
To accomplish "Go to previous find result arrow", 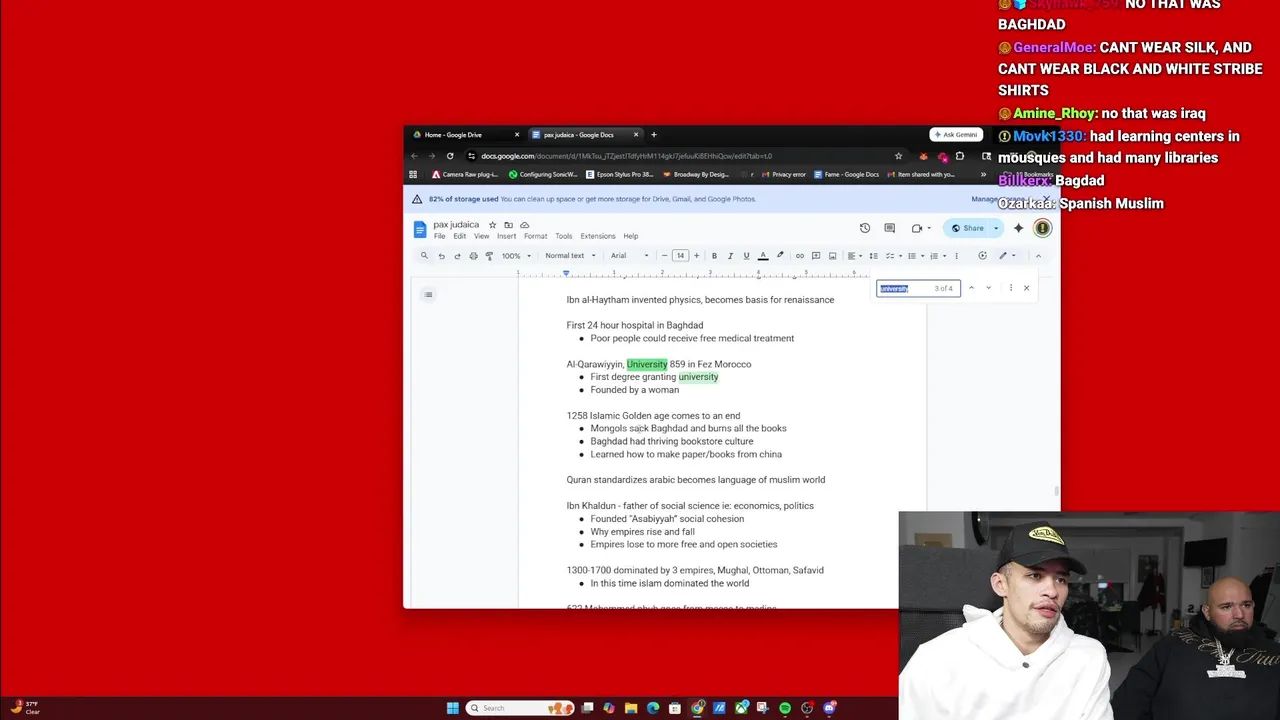I will pyautogui.click(x=971, y=288).
